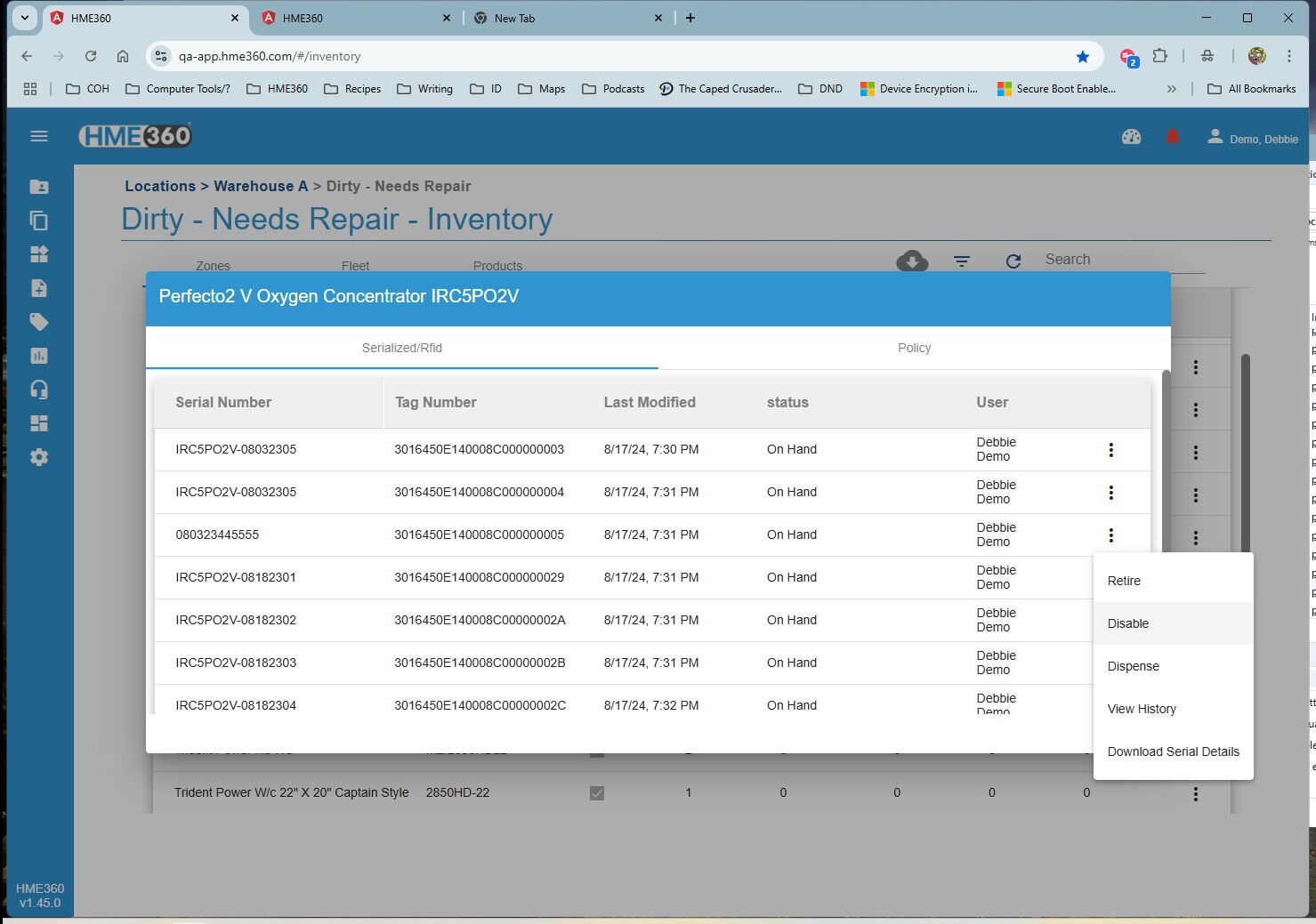Screen dimensions: 1316x924
Task: Switch to the Policy tab
Action: (914, 348)
